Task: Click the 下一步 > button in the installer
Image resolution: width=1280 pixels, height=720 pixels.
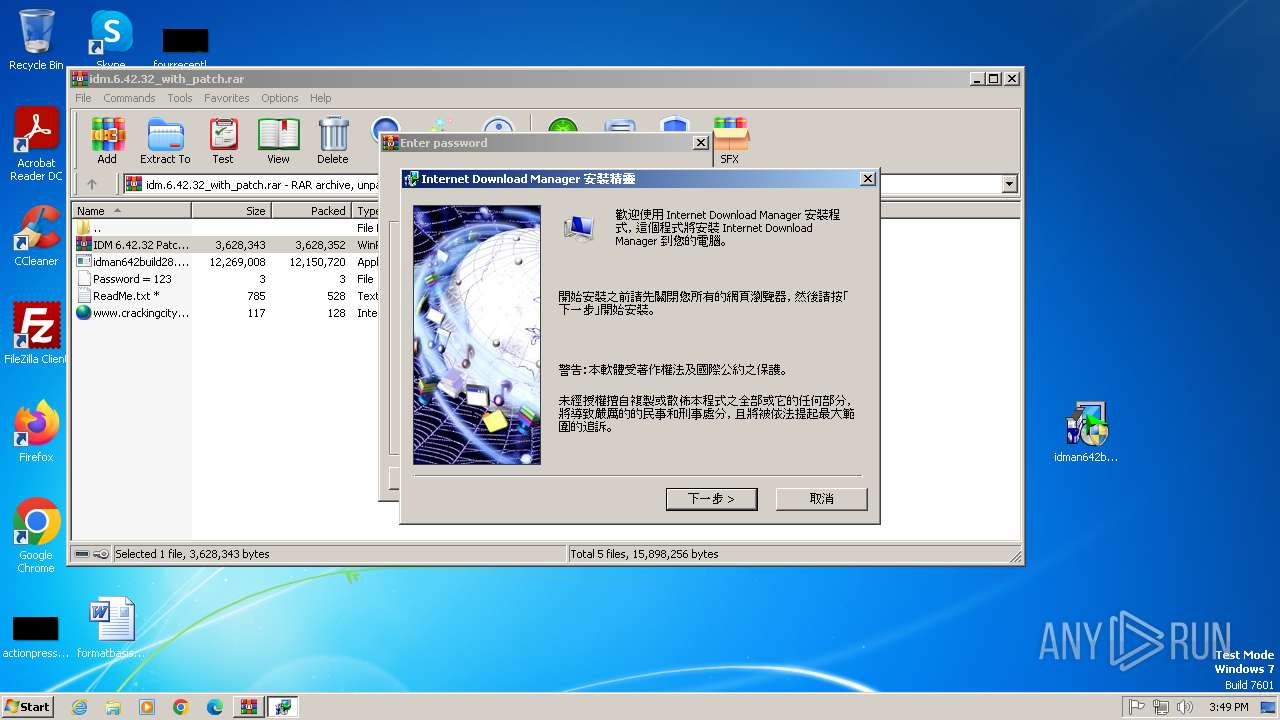Action: pyautogui.click(x=711, y=498)
